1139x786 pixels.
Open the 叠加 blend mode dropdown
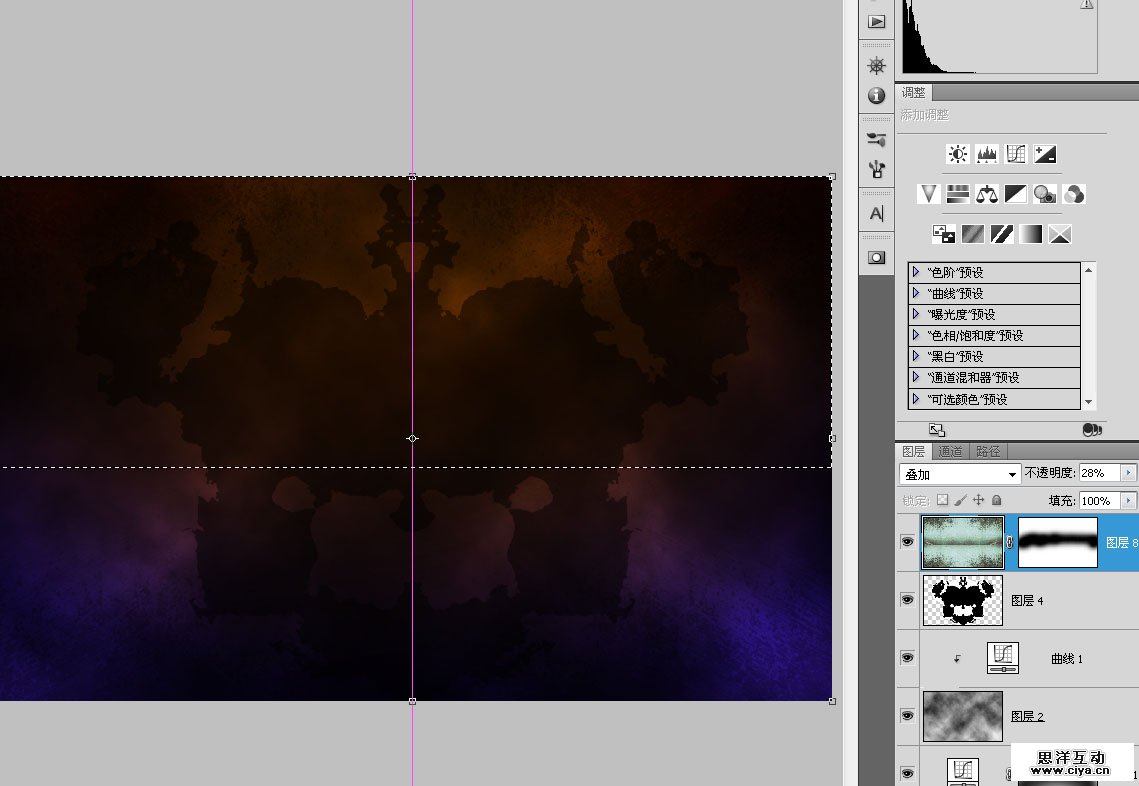click(959, 474)
